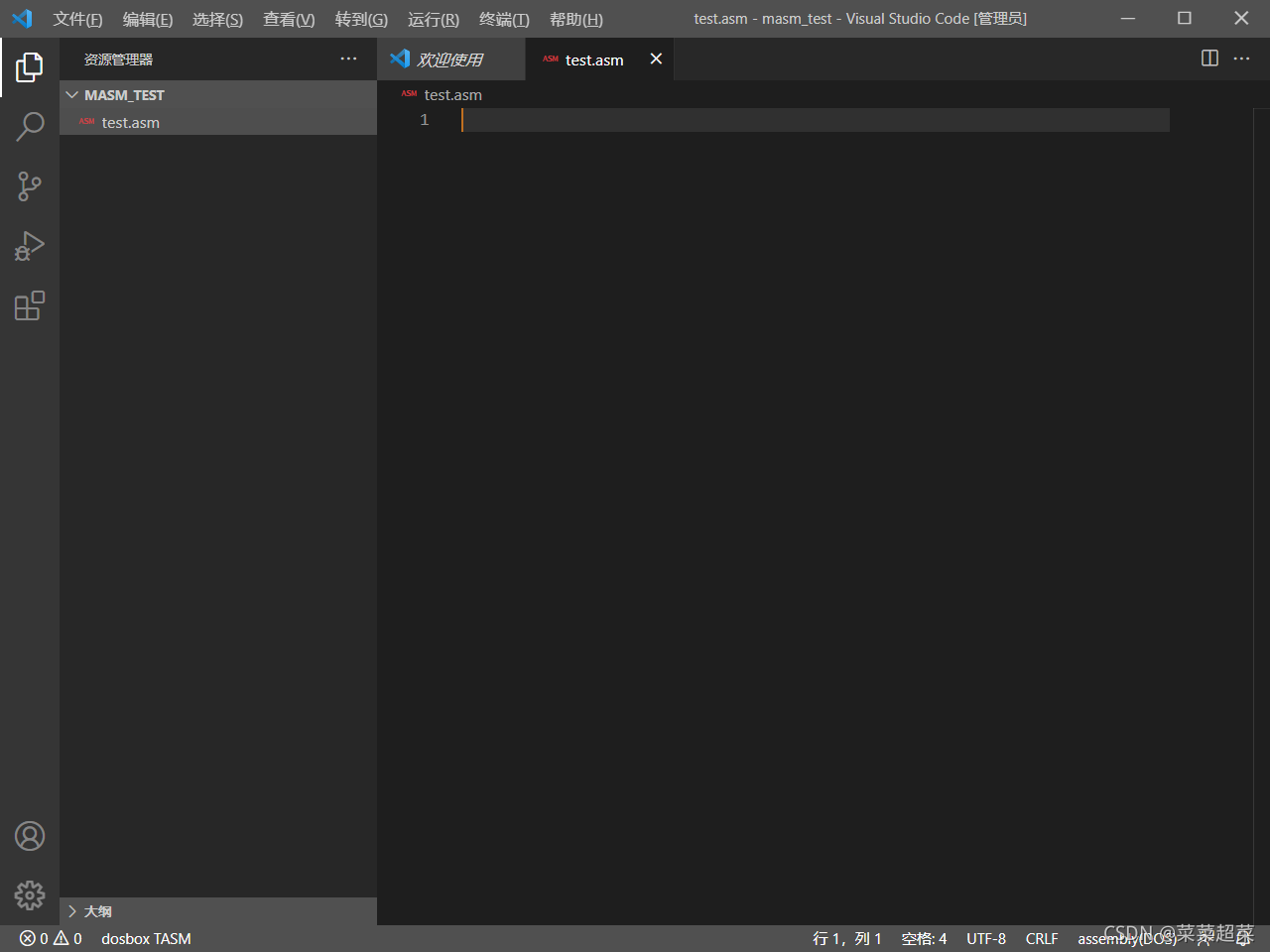Click the warnings count icon in status bar
The width and height of the screenshot is (1270, 952).
coord(61,938)
